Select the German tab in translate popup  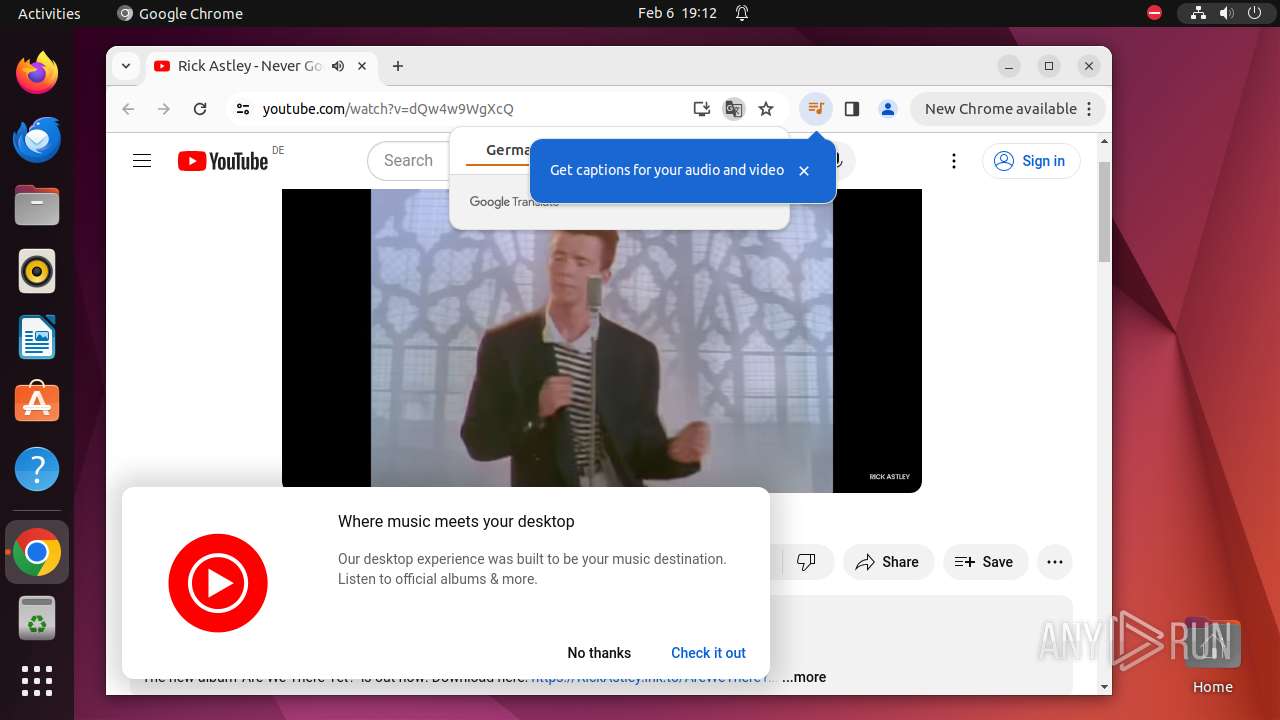click(508, 150)
